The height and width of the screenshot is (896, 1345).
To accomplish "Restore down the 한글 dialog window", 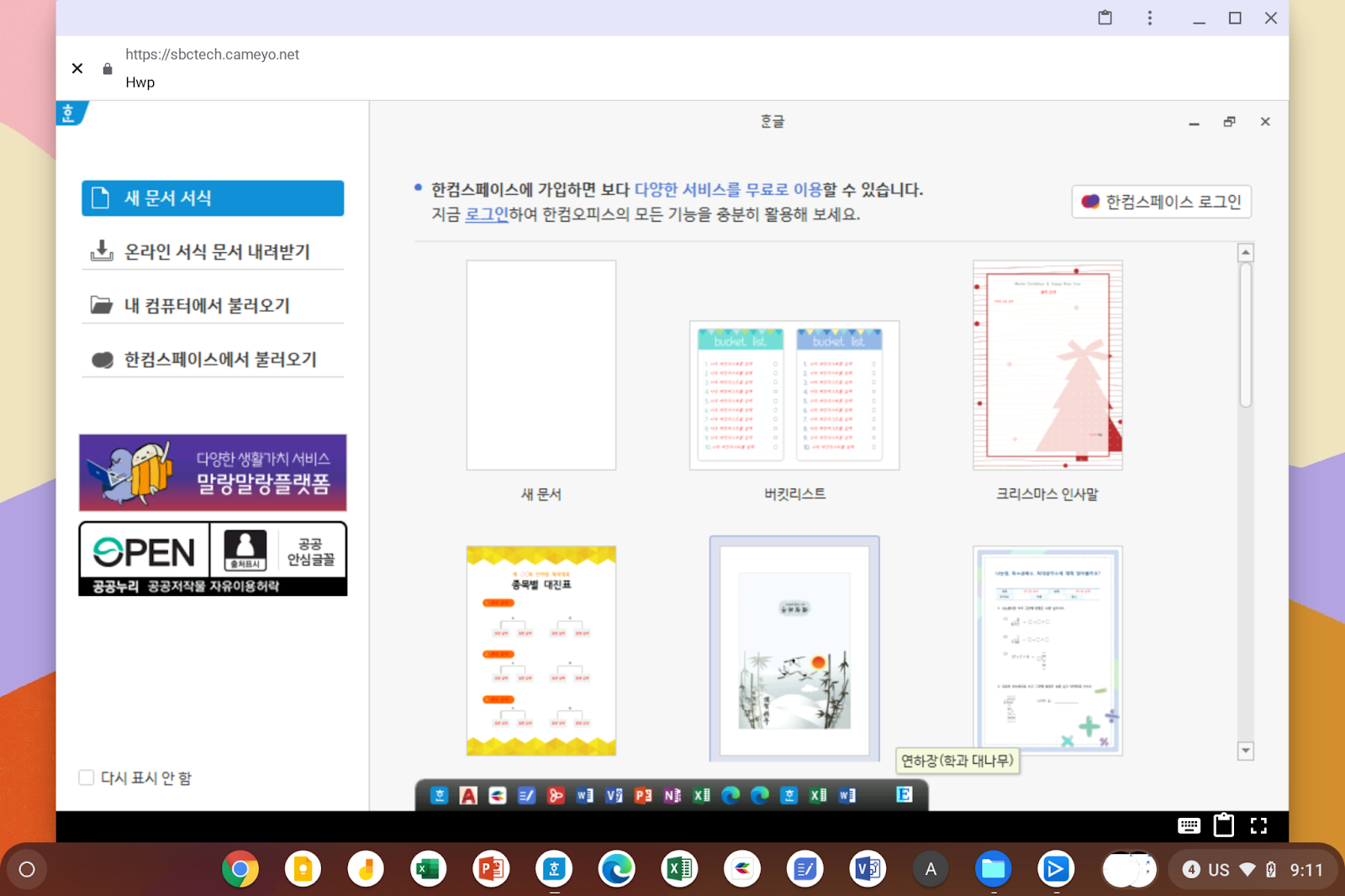I will [x=1229, y=122].
